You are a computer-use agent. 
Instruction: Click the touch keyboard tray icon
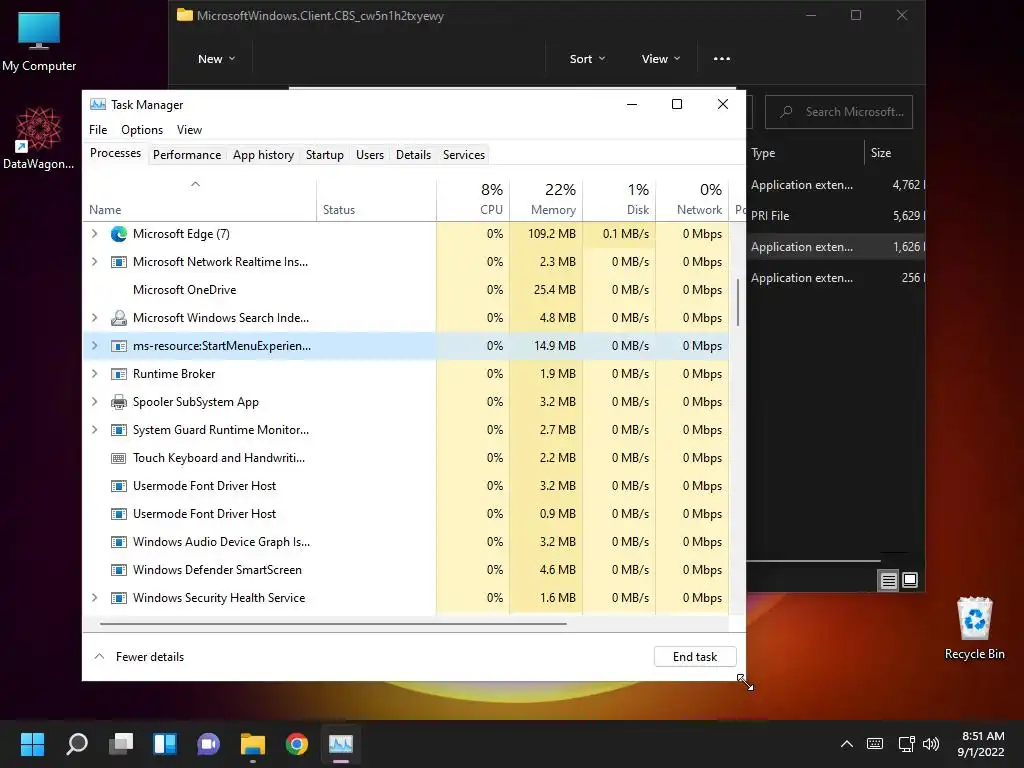874,743
